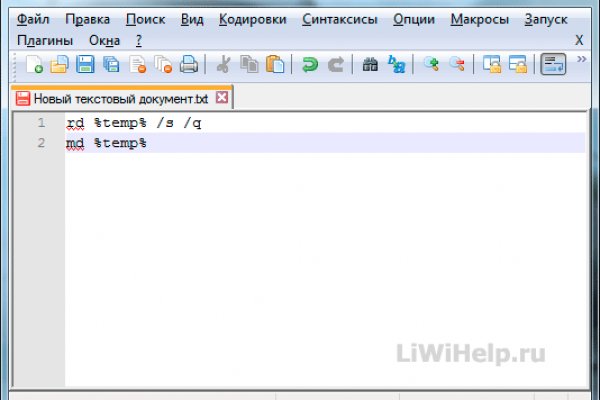Screen dimensions: 600x400
Task: Open the Файл menu
Action: pos(34,19)
